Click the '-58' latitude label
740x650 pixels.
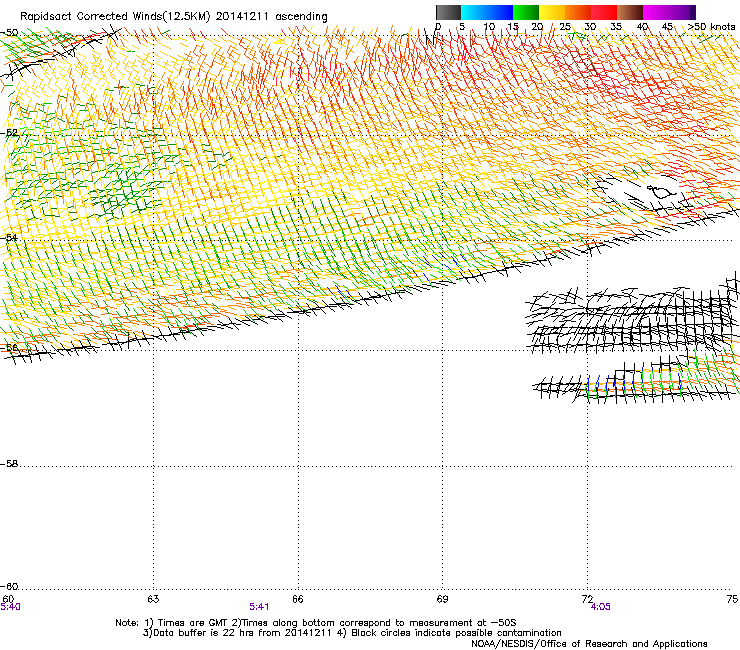(x=9, y=464)
